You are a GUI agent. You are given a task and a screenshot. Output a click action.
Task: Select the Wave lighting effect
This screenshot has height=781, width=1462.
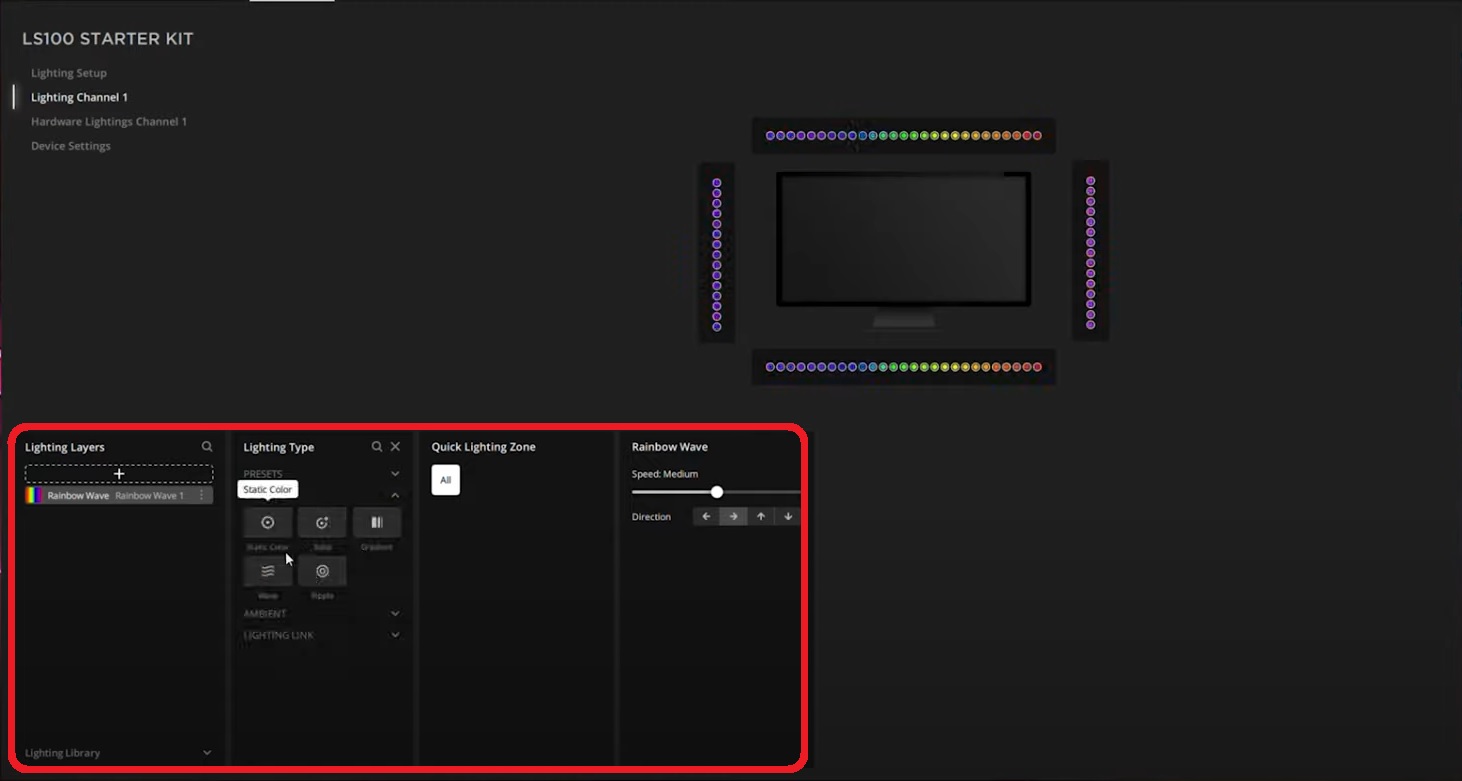coord(268,571)
